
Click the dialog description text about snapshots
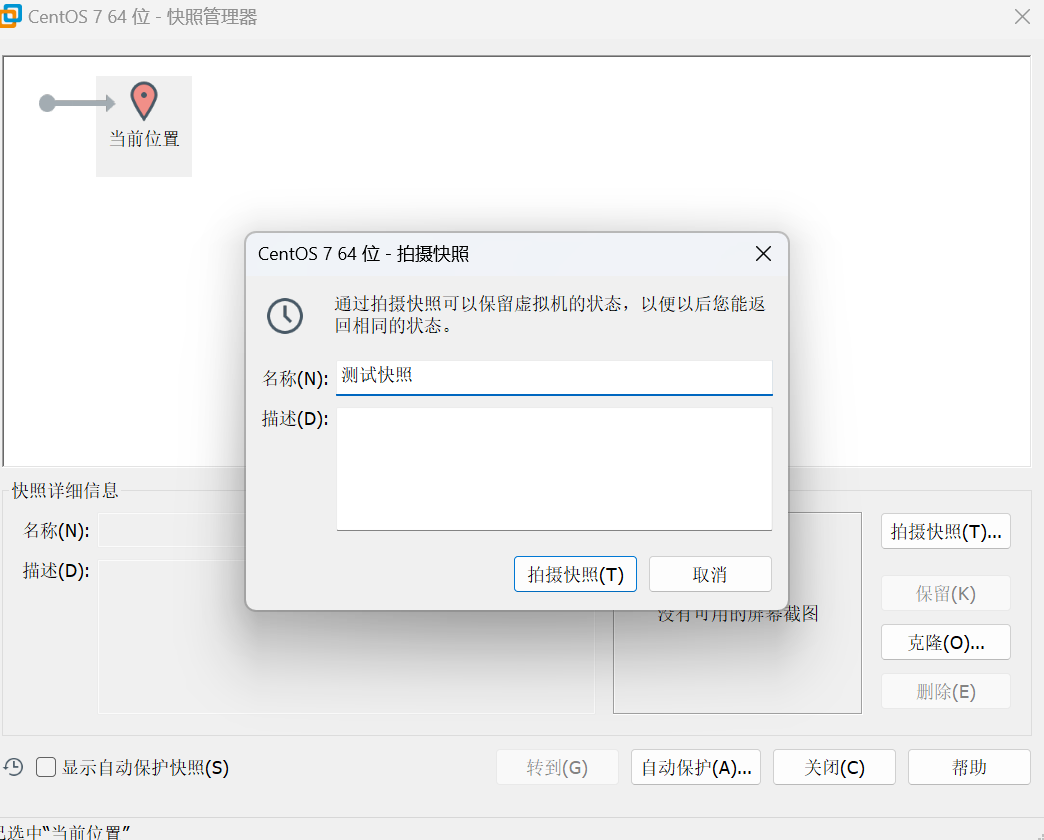(550, 315)
